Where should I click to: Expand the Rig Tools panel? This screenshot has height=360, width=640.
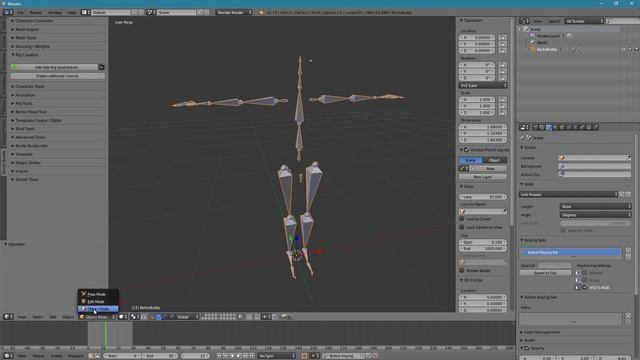(24, 104)
